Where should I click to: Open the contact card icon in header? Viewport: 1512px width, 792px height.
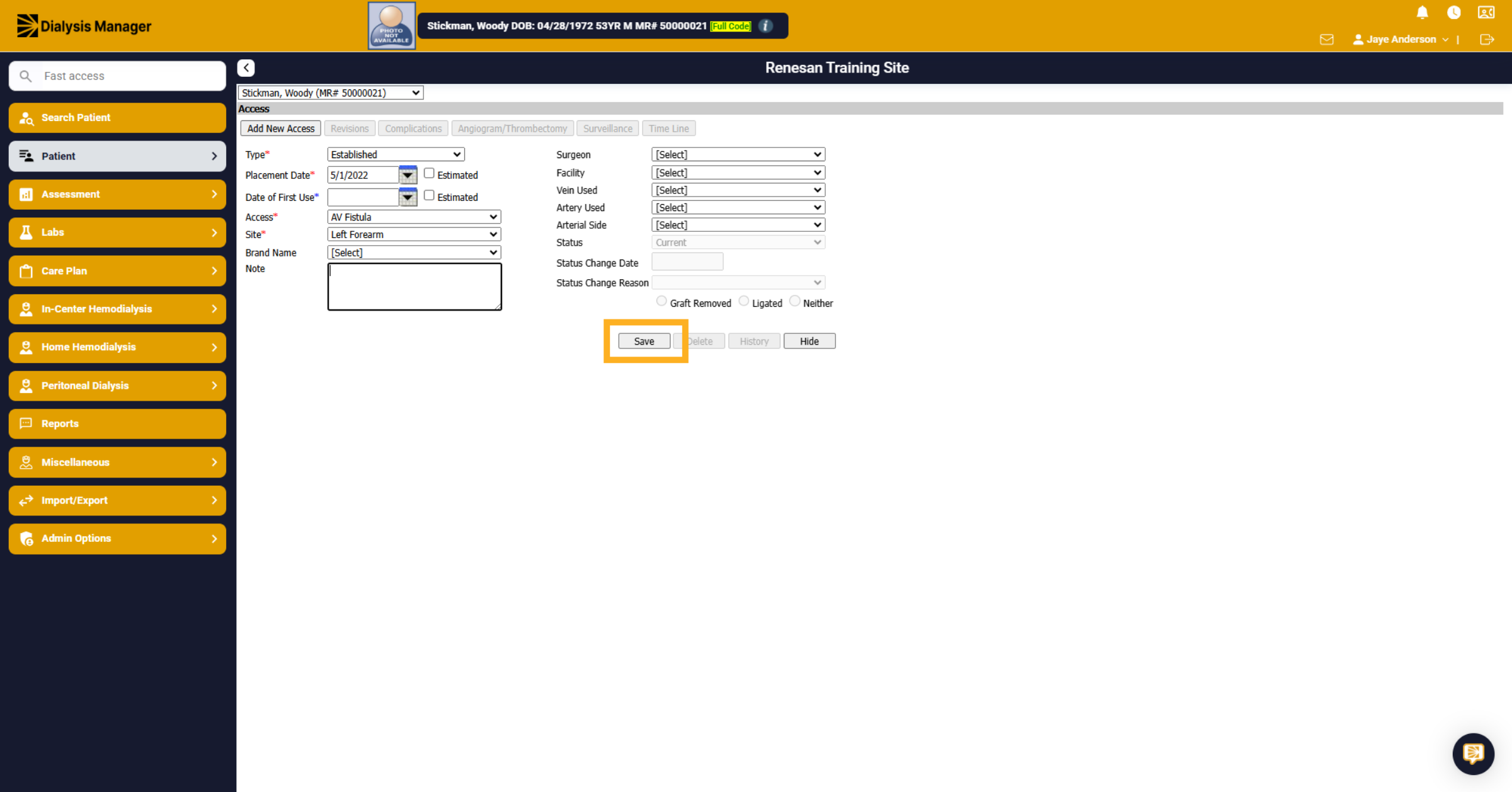click(x=1486, y=13)
